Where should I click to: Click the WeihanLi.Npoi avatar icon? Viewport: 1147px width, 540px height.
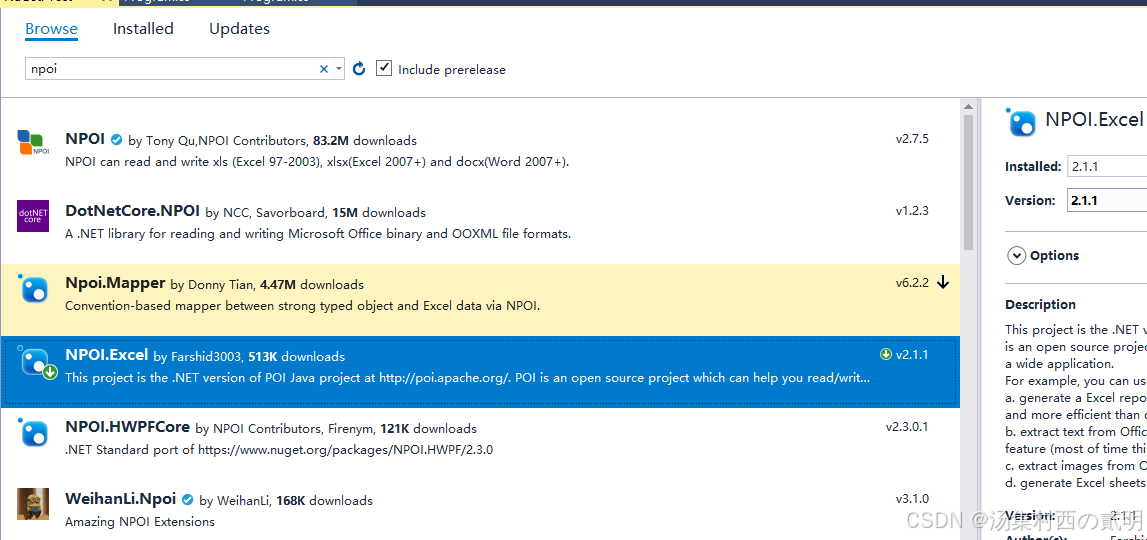(33, 504)
